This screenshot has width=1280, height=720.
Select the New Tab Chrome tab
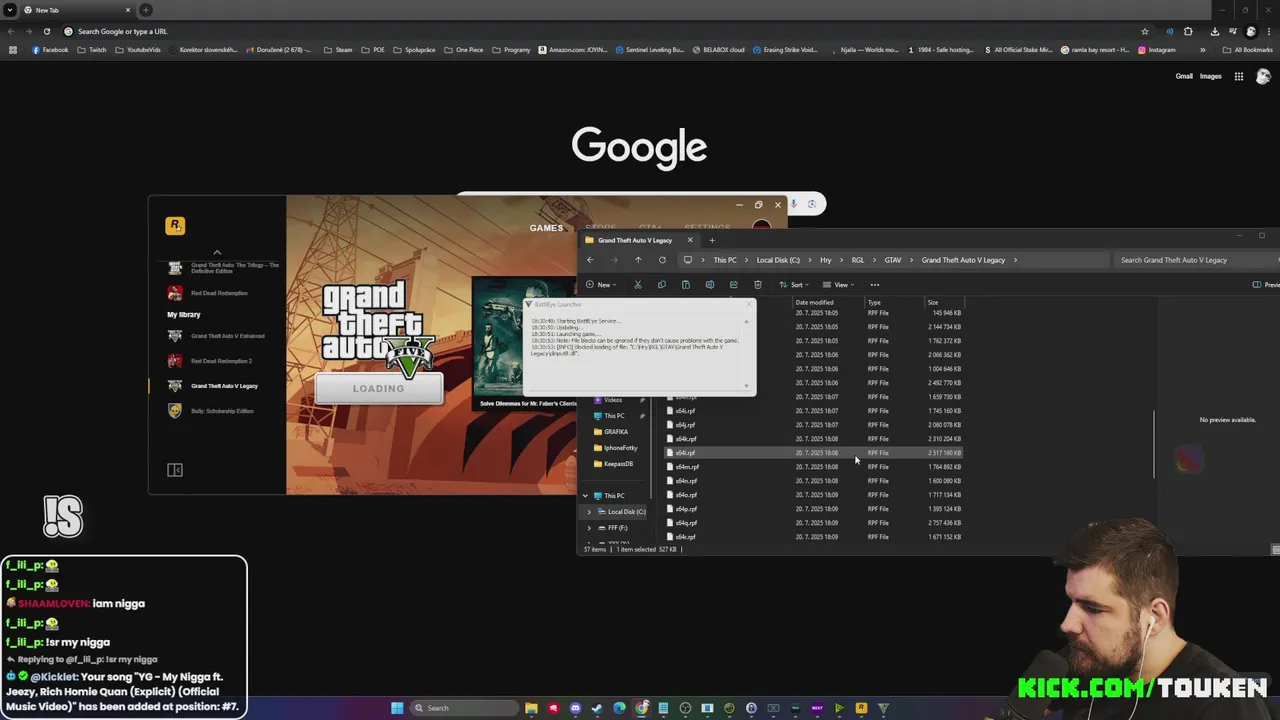[78, 10]
